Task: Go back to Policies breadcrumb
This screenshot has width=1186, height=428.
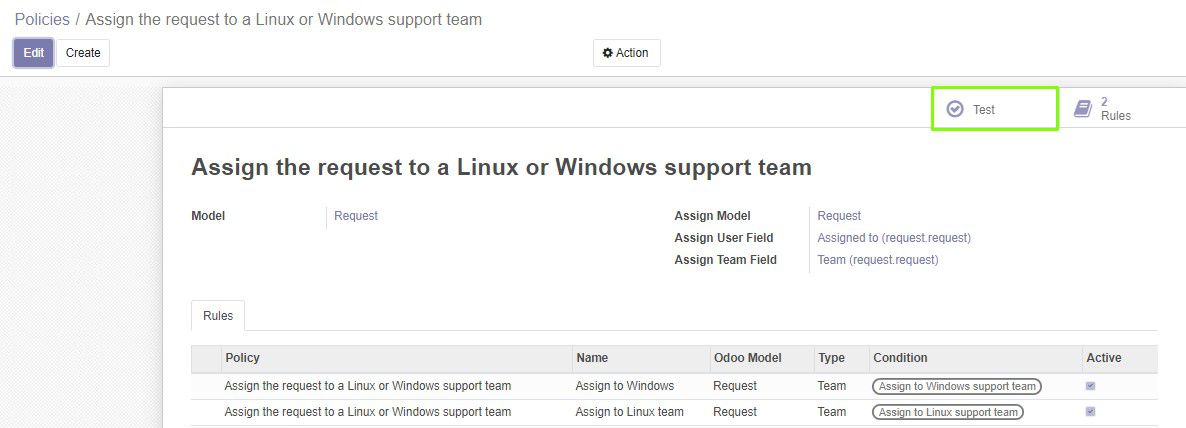Action: coord(42,19)
